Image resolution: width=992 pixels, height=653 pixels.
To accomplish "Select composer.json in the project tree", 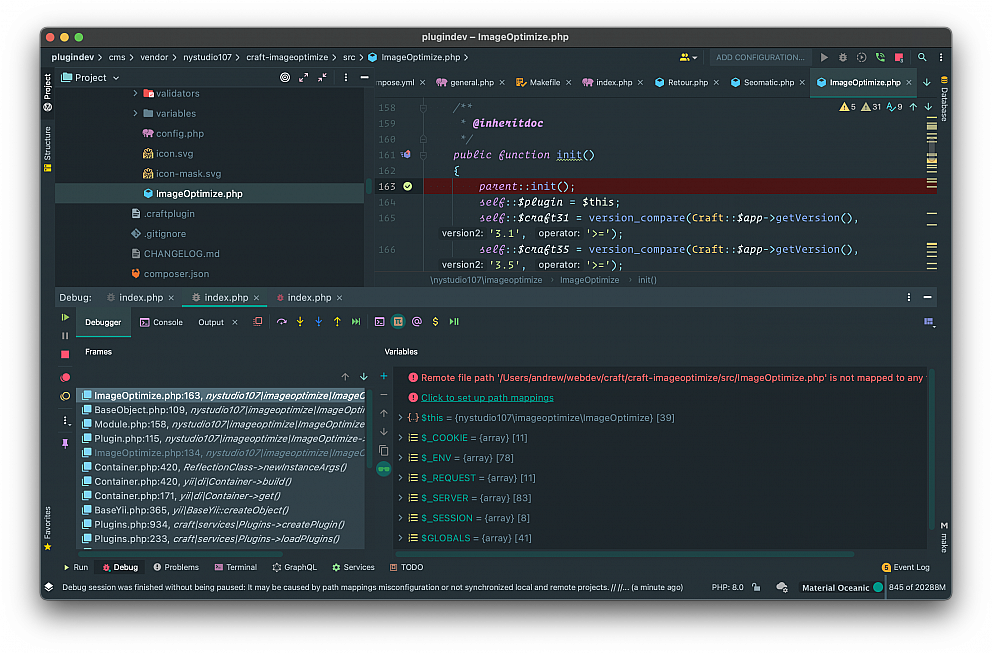I will click(176, 273).
